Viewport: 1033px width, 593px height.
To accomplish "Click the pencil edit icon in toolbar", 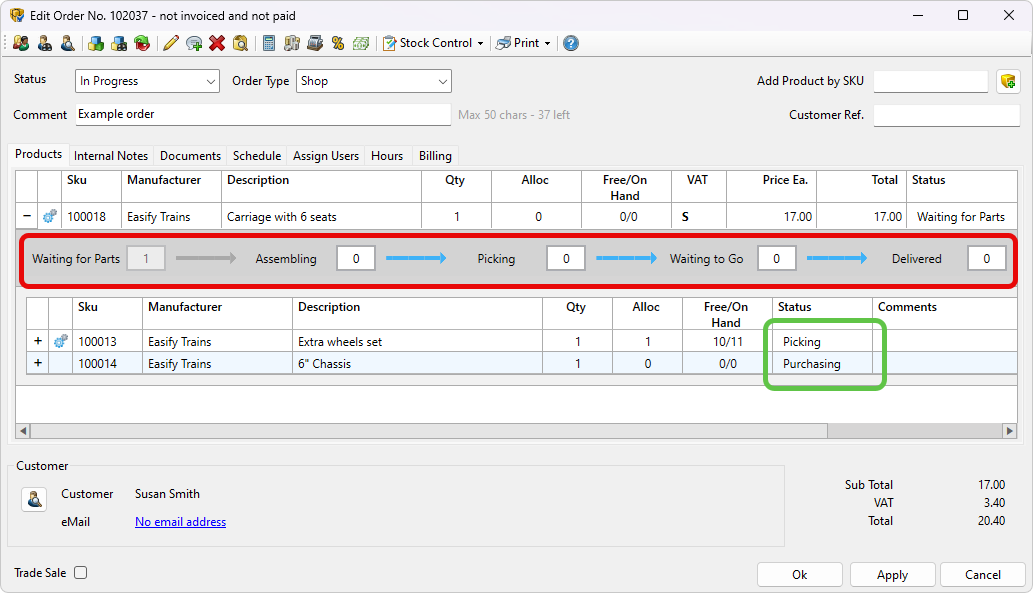I will coord(171,43).
